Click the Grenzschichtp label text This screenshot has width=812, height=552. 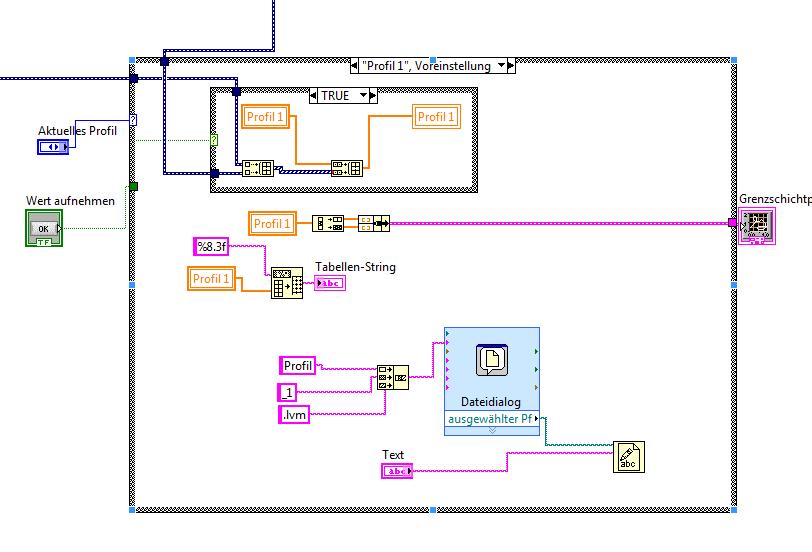[x=775, y=199]
